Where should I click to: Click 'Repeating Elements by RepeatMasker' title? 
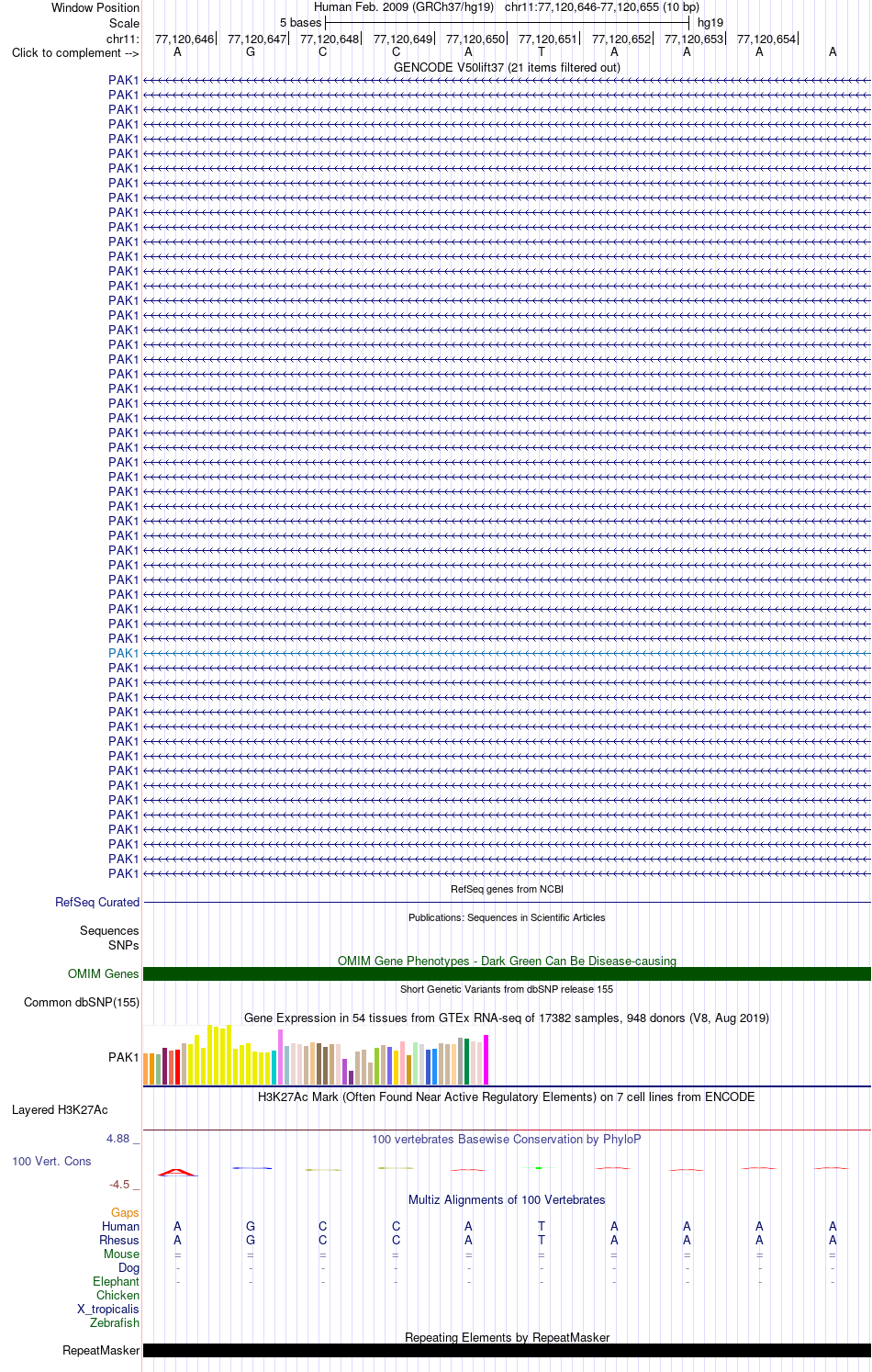pyautogui.click(x=507, y=1337)
